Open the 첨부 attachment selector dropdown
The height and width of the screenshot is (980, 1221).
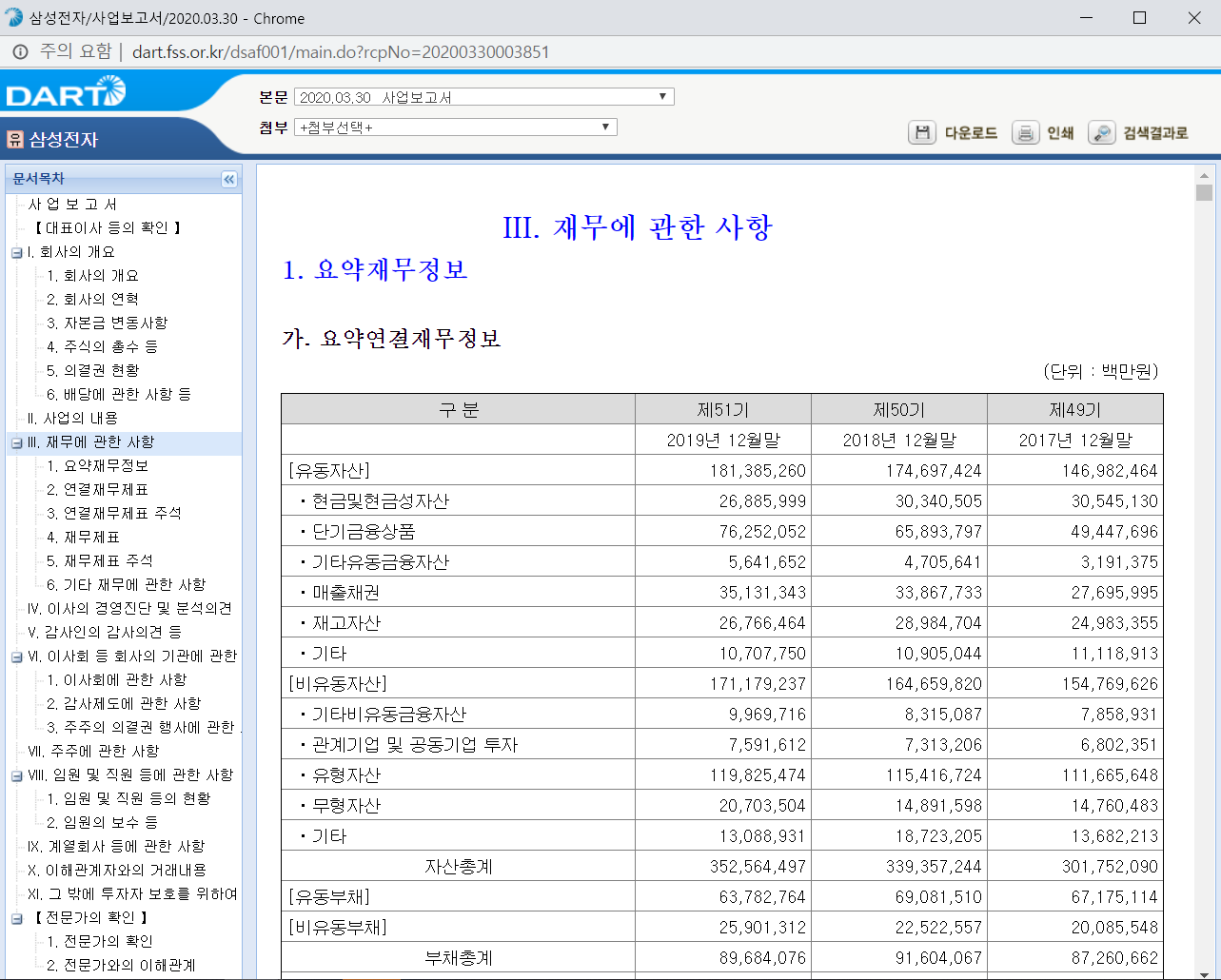click(x=456, y=127)
